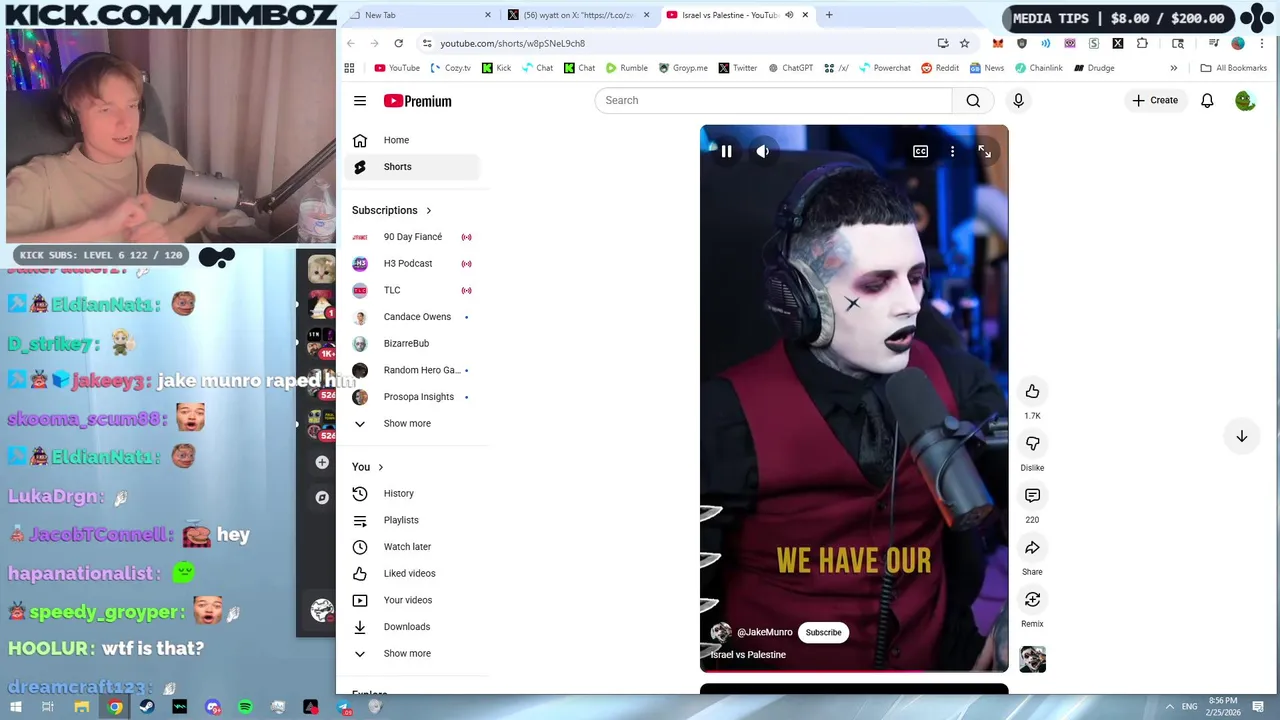The image size is (1280, 720).
Task: Mute the Israel vs Palestine tab audio icon
Action: 789,15
